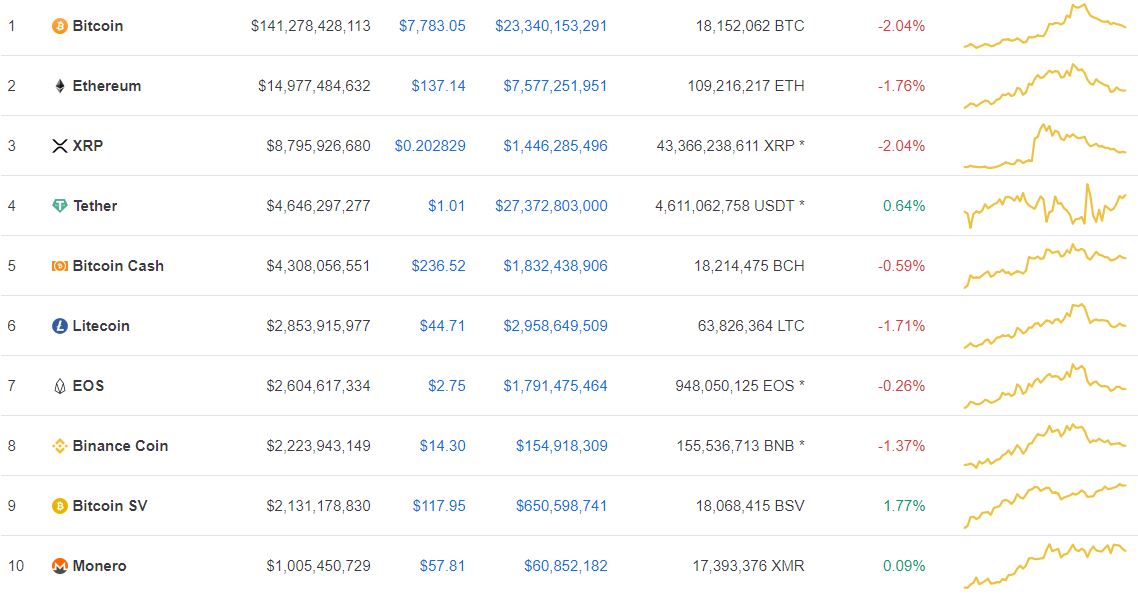Open the Bitcoin Cash name link

tap(118, 267)
